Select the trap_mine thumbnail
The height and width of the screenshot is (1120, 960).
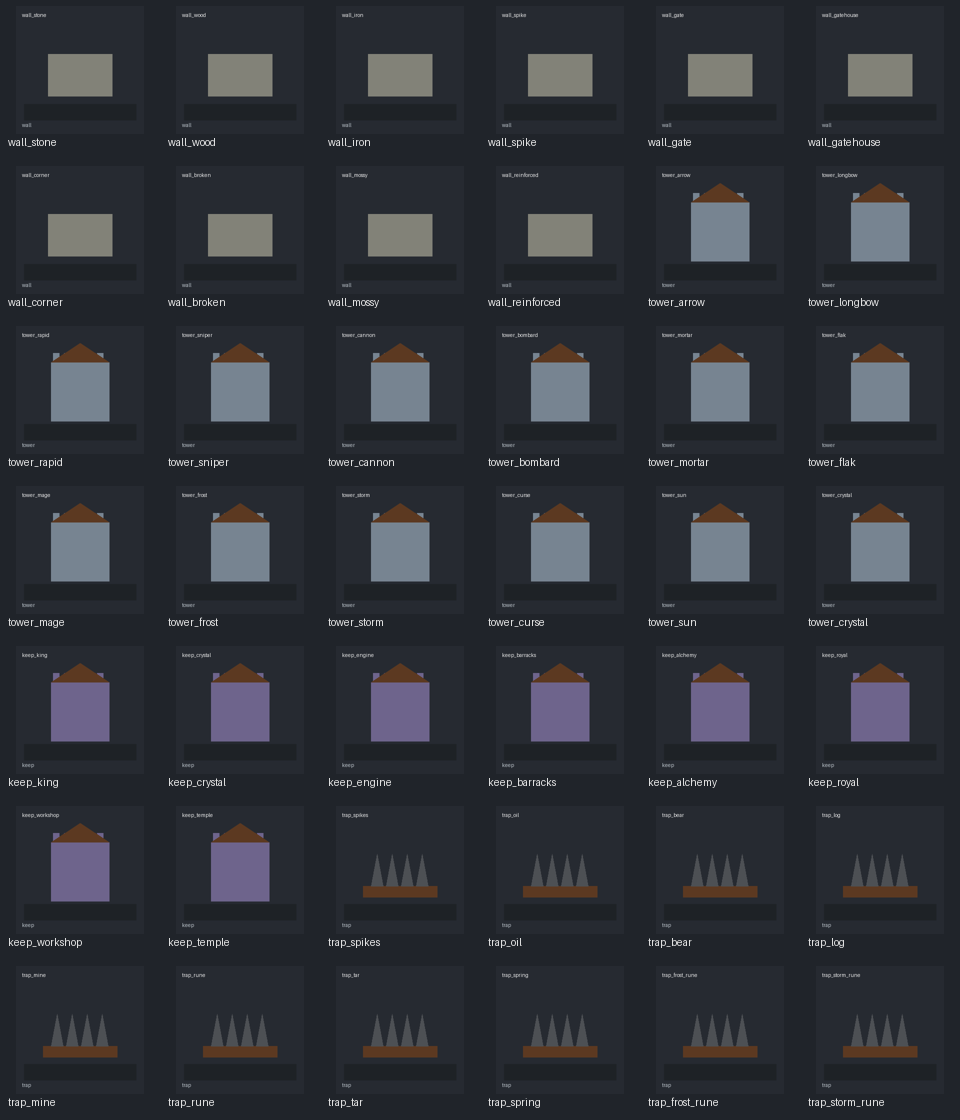80,1030
